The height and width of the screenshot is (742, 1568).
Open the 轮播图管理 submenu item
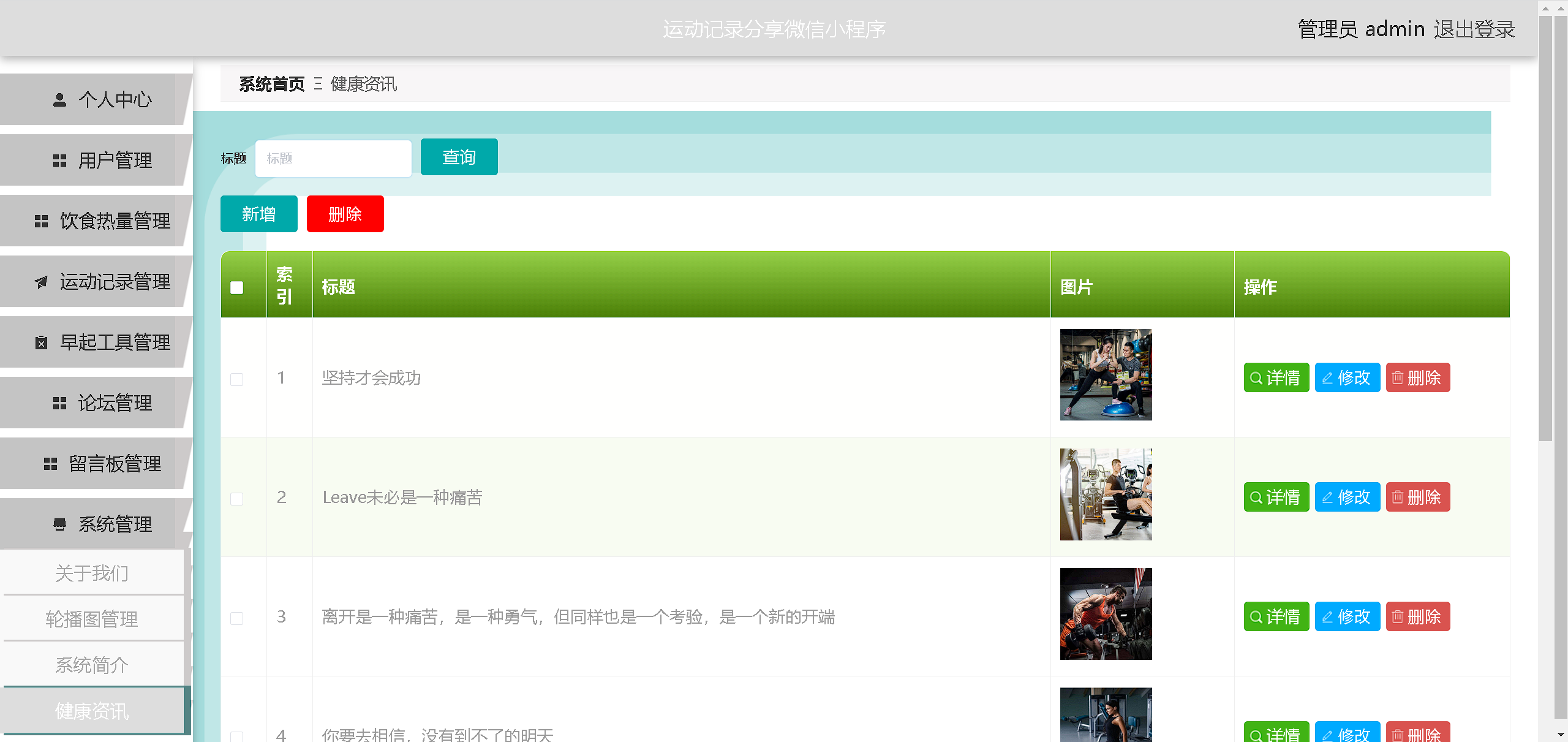(92, 619)
